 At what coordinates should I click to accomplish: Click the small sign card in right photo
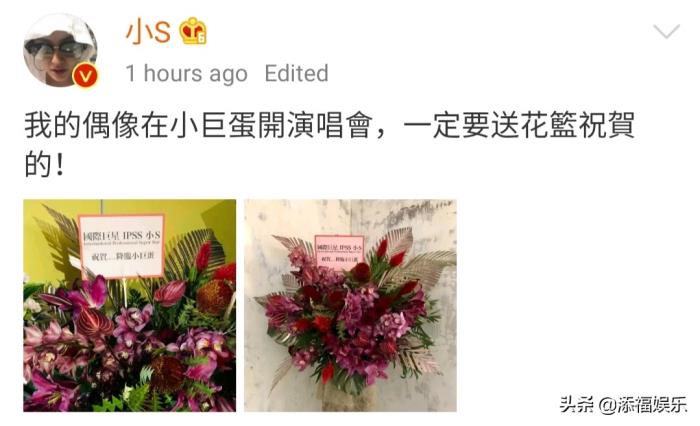tap(339, 252)
